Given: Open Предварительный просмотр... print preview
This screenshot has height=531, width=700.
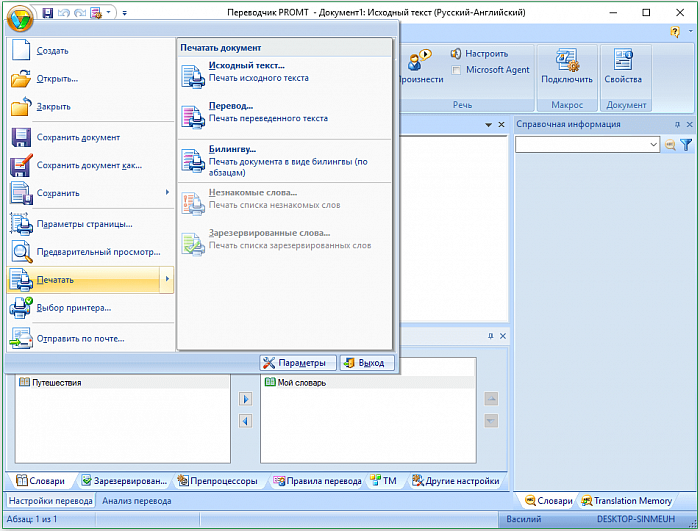Looking at the screenshot, I should pos(91,252).
